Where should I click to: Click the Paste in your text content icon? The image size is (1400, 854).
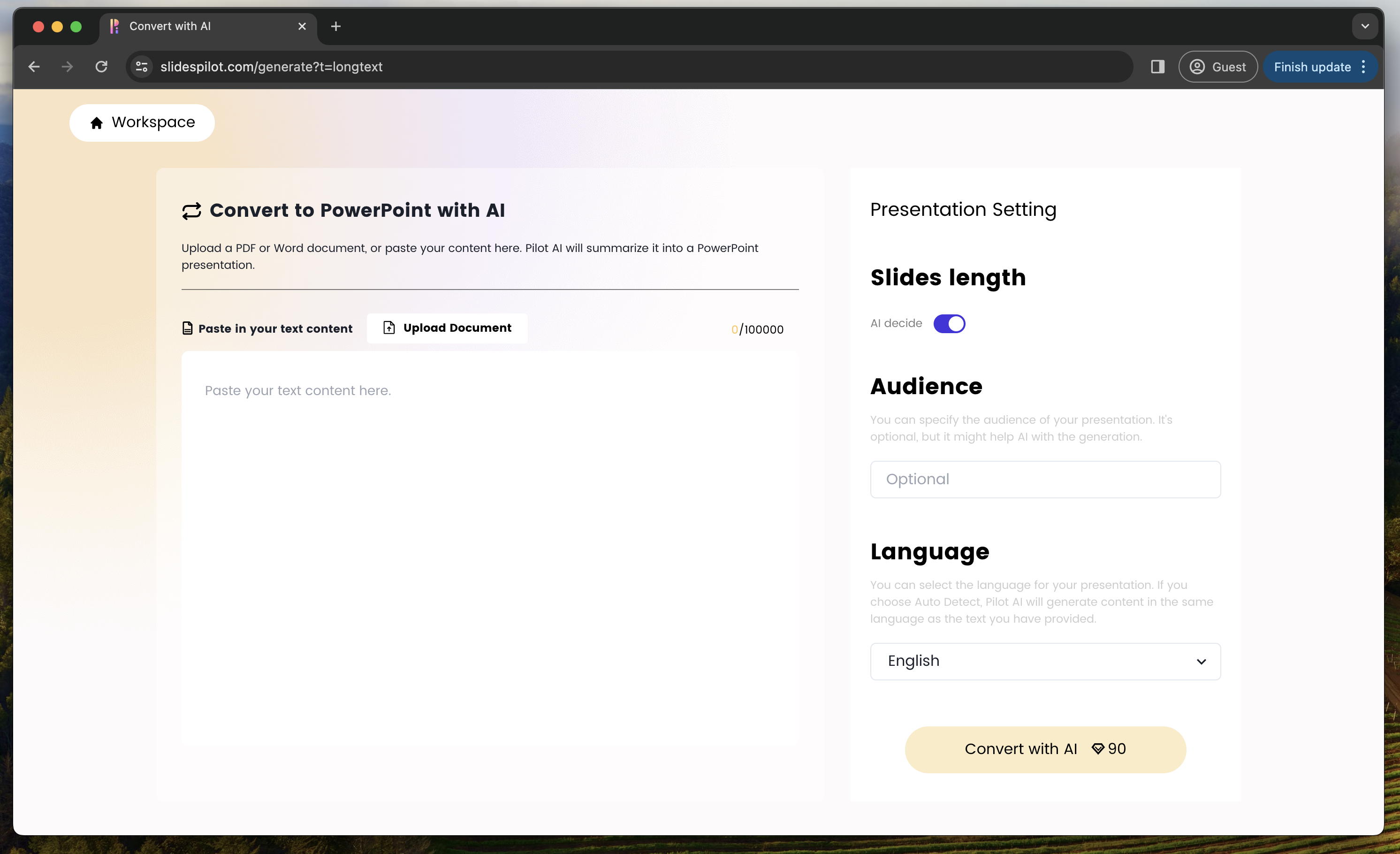tap(187, 327)
